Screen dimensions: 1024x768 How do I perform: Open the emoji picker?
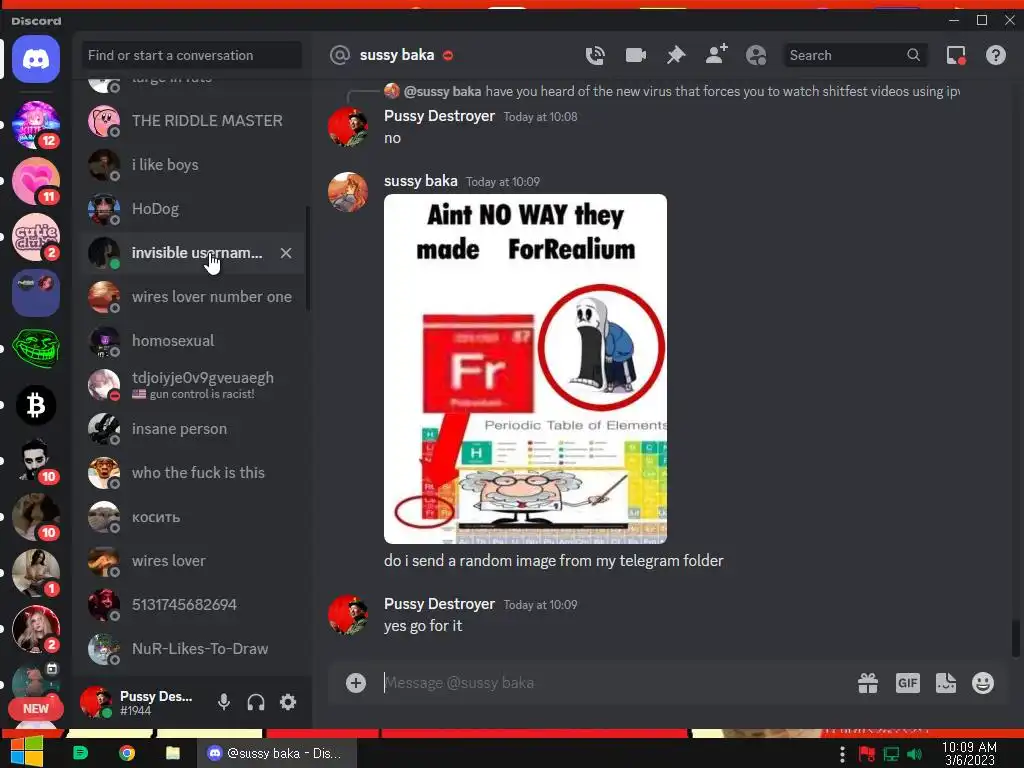point(983,683)
